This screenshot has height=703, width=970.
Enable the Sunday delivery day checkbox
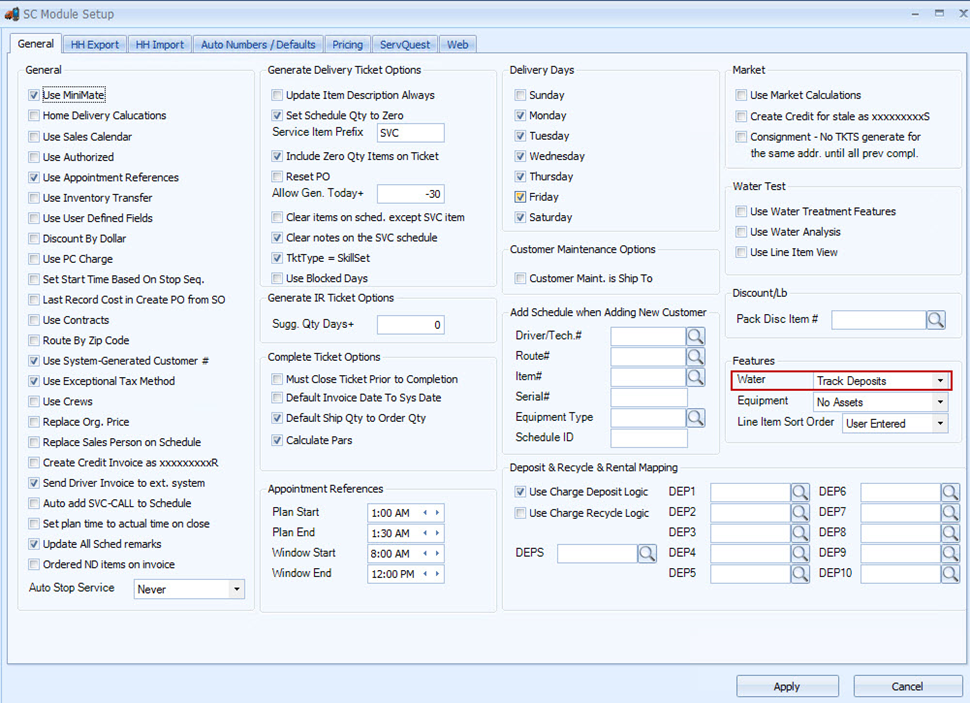(520, 95)
